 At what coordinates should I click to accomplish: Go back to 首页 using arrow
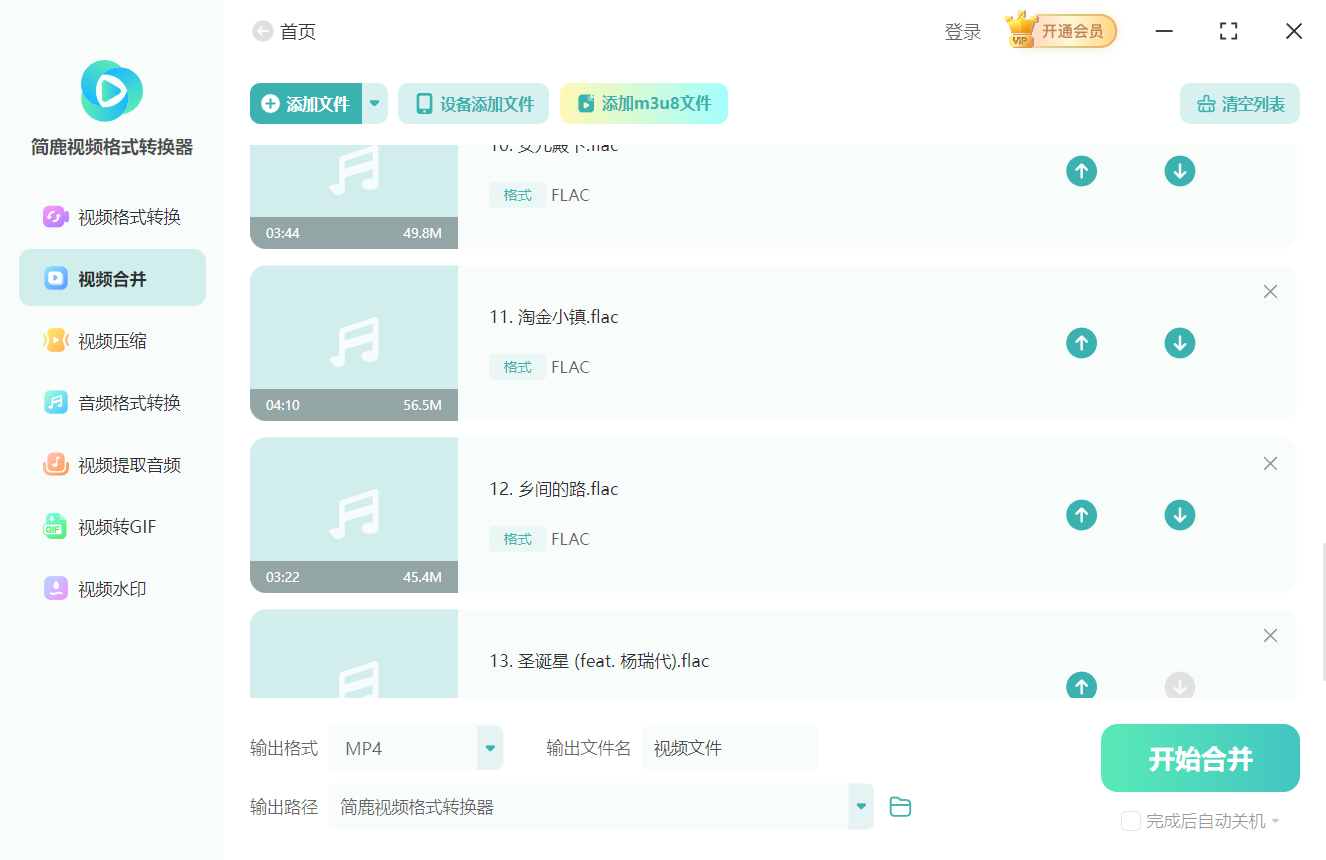tap(263, 32)
